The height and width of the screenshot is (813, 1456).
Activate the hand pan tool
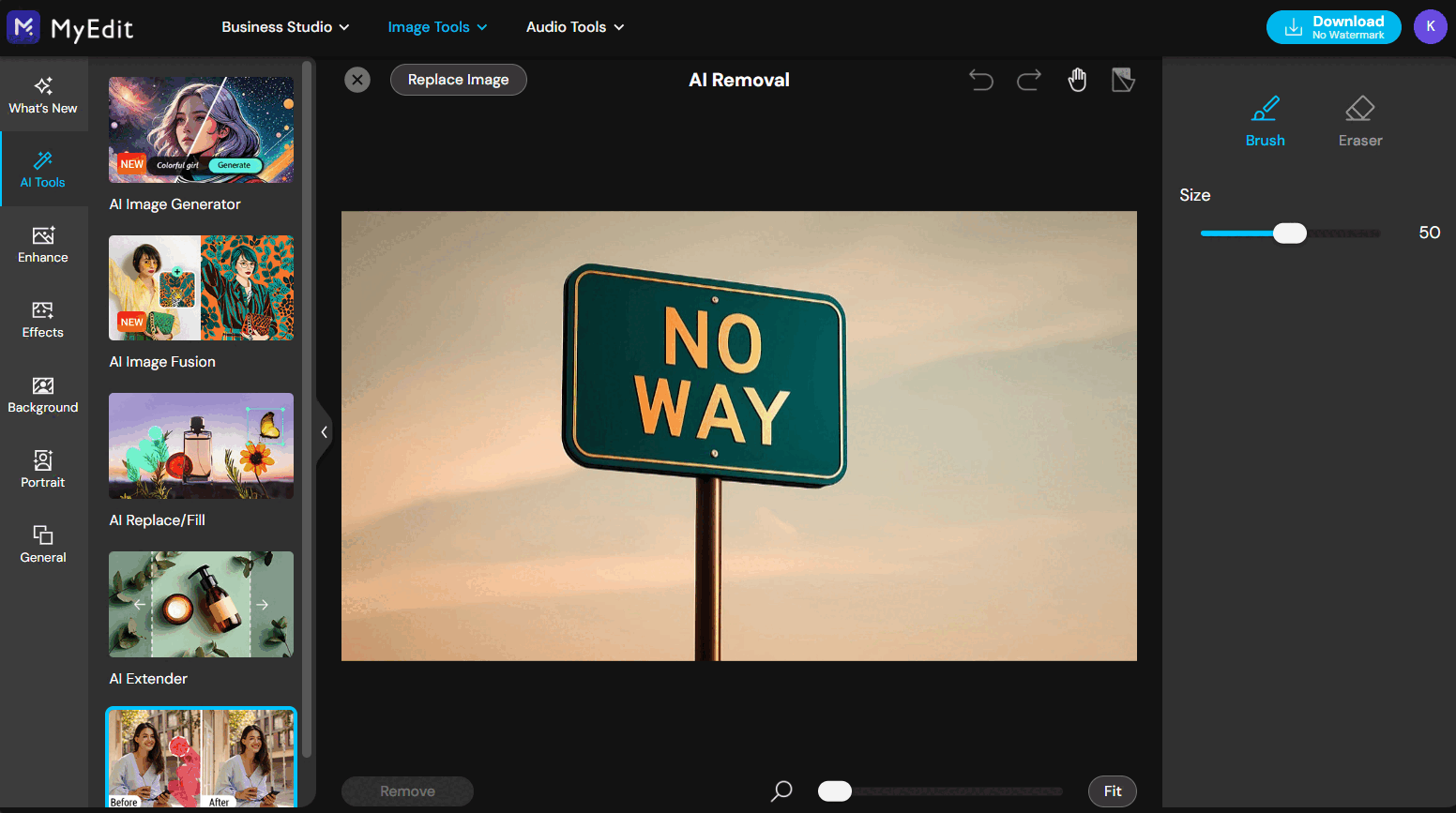1077,80
